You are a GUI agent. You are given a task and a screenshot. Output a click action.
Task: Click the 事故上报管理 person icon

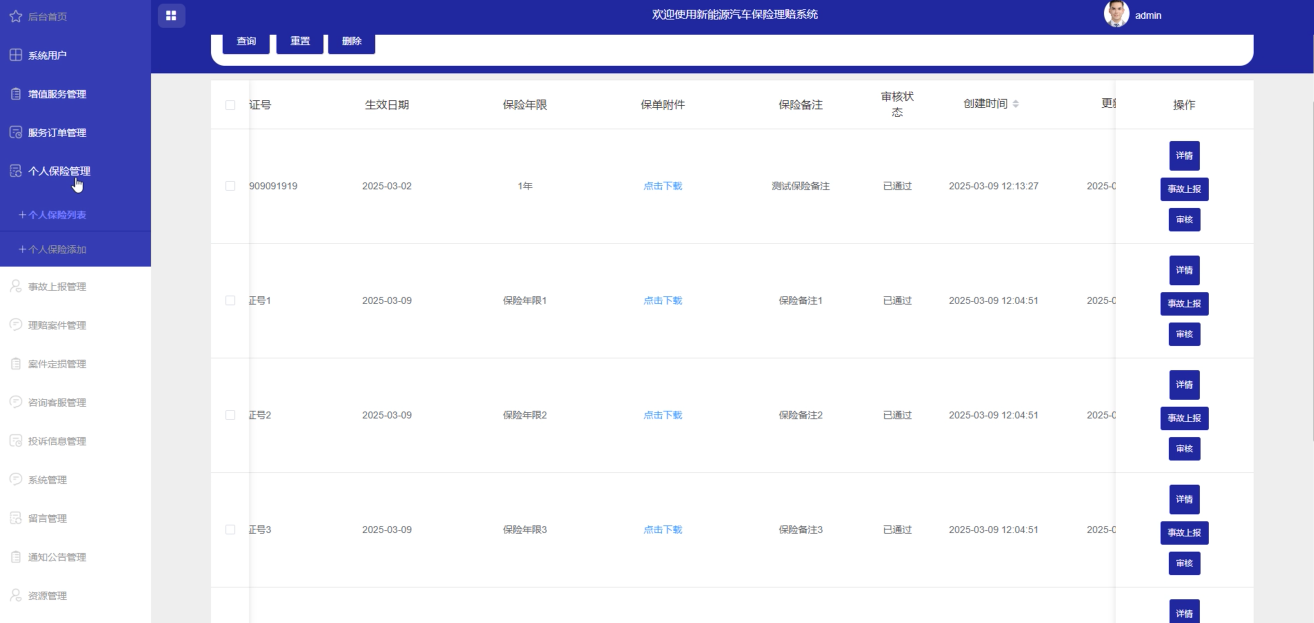pos(15,287)
